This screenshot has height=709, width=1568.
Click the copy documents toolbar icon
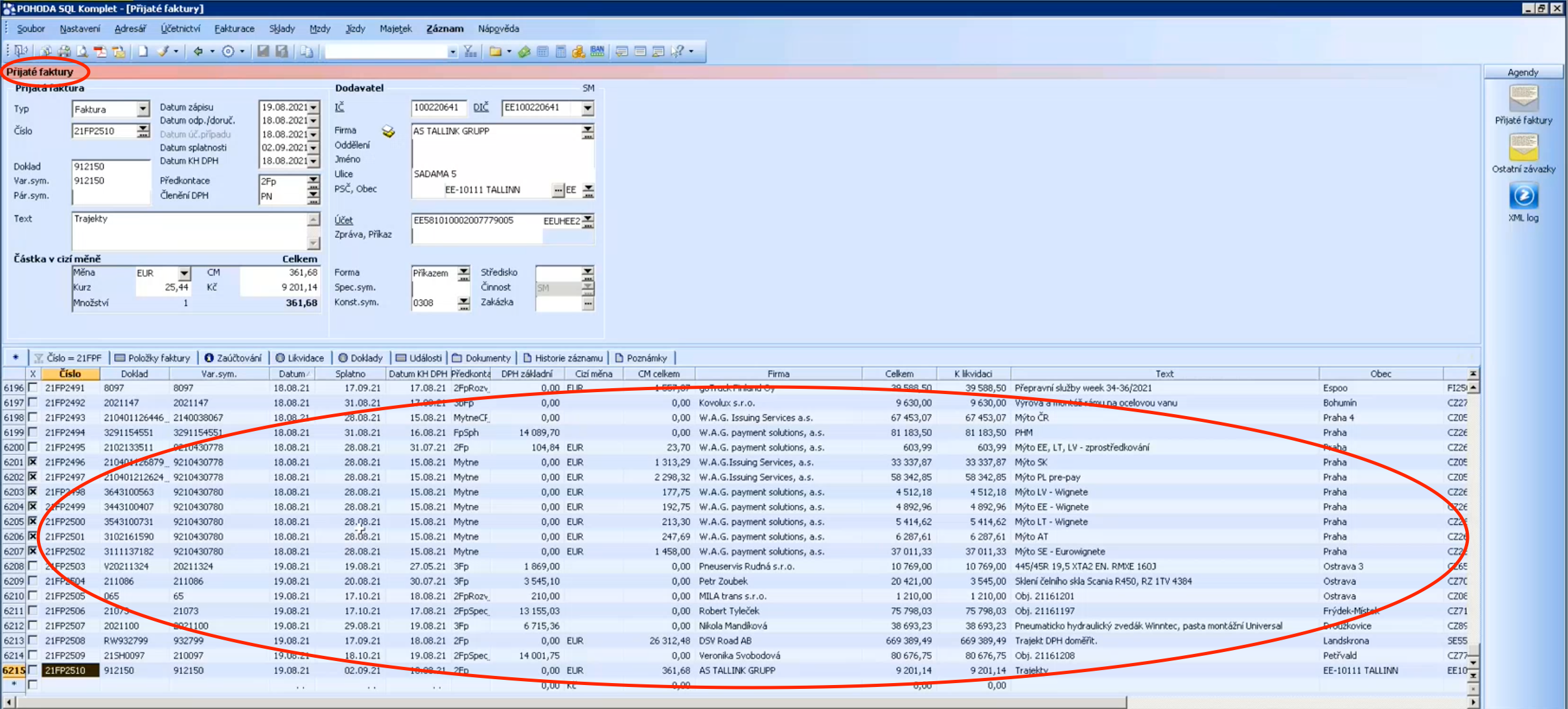click(x=306, y=51)
